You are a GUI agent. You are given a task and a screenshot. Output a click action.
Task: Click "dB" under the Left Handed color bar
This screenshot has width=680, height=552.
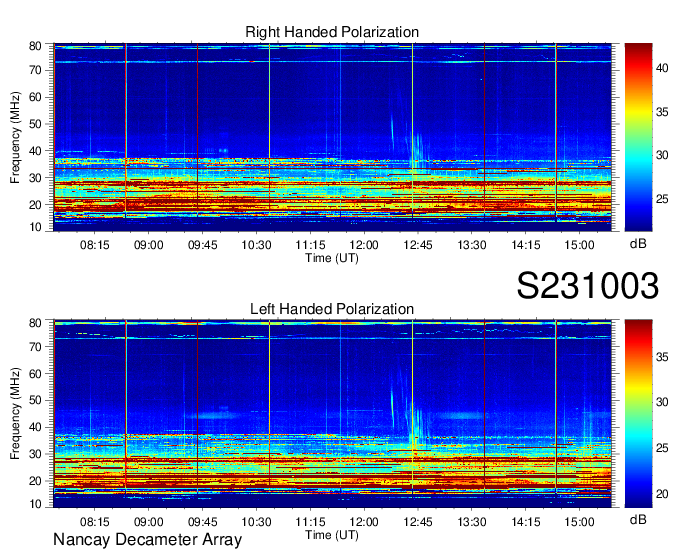tap(638, 520)
